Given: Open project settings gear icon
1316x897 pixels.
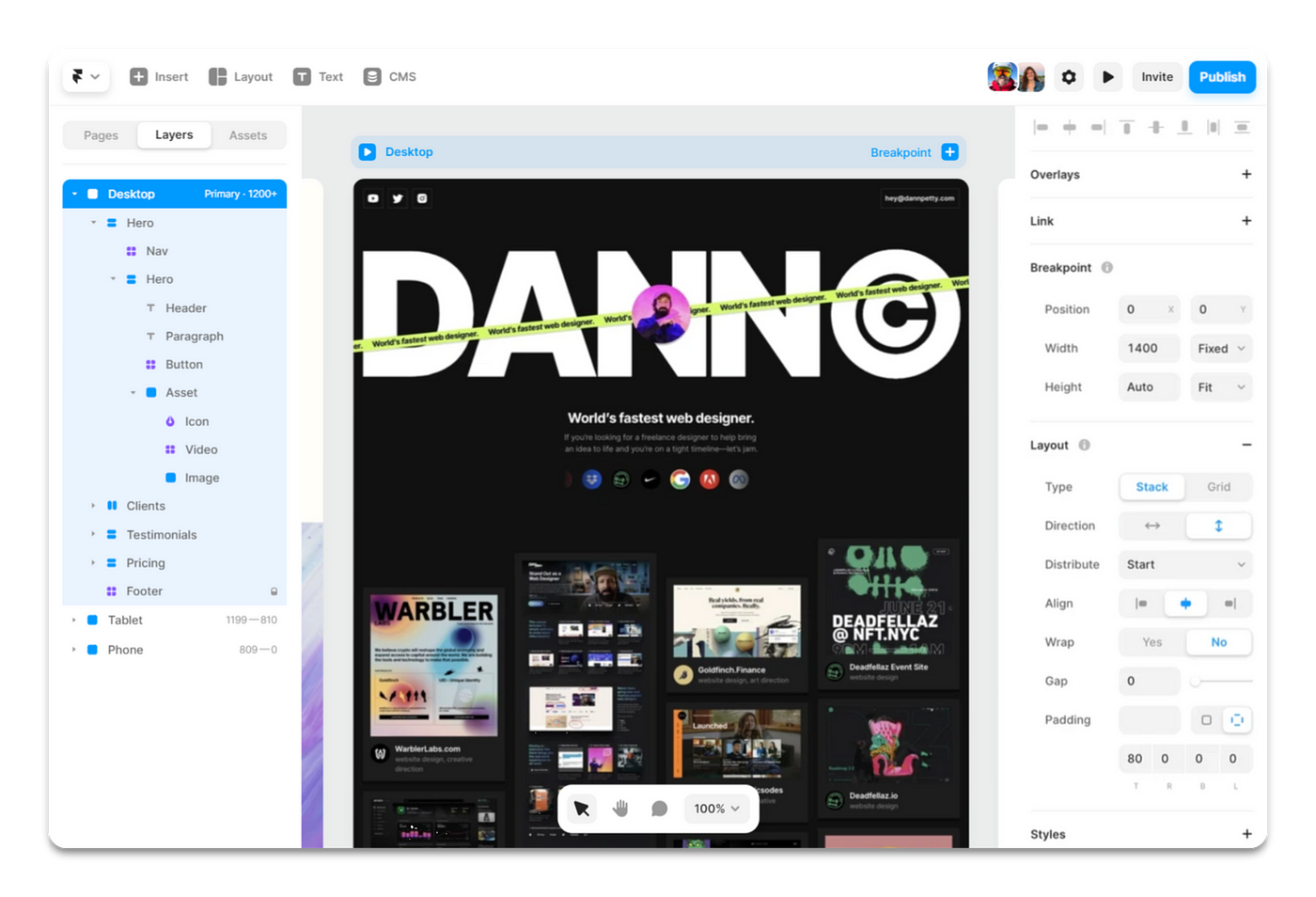Looking at the screenshot, I should (x=1069, y=77).
